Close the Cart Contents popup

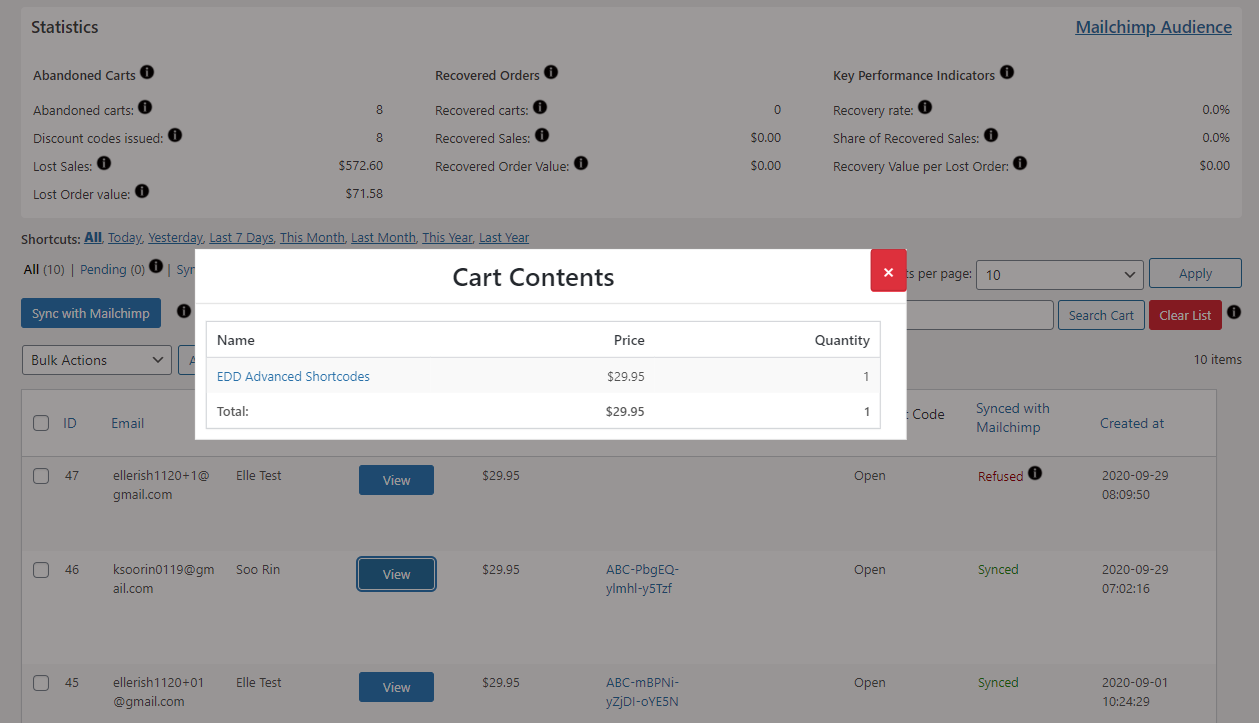pyautogui.click(x=888, y=271)
